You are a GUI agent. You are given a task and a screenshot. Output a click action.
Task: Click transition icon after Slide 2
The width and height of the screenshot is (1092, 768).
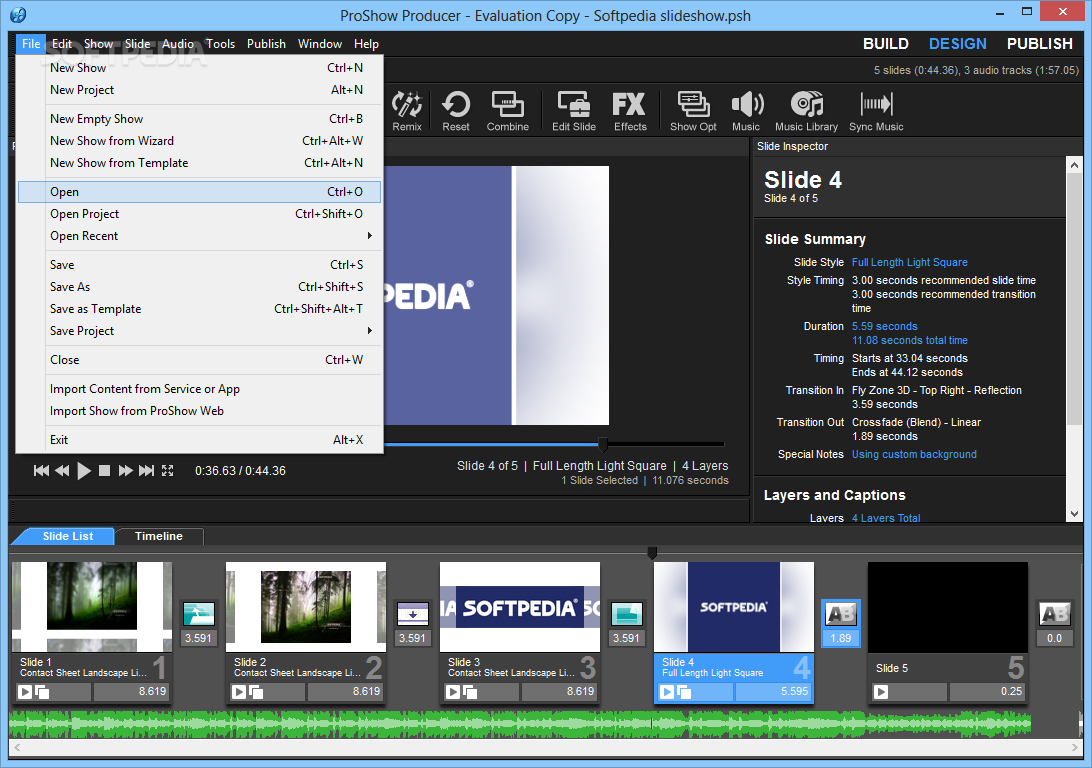click(x=412, y=614)
